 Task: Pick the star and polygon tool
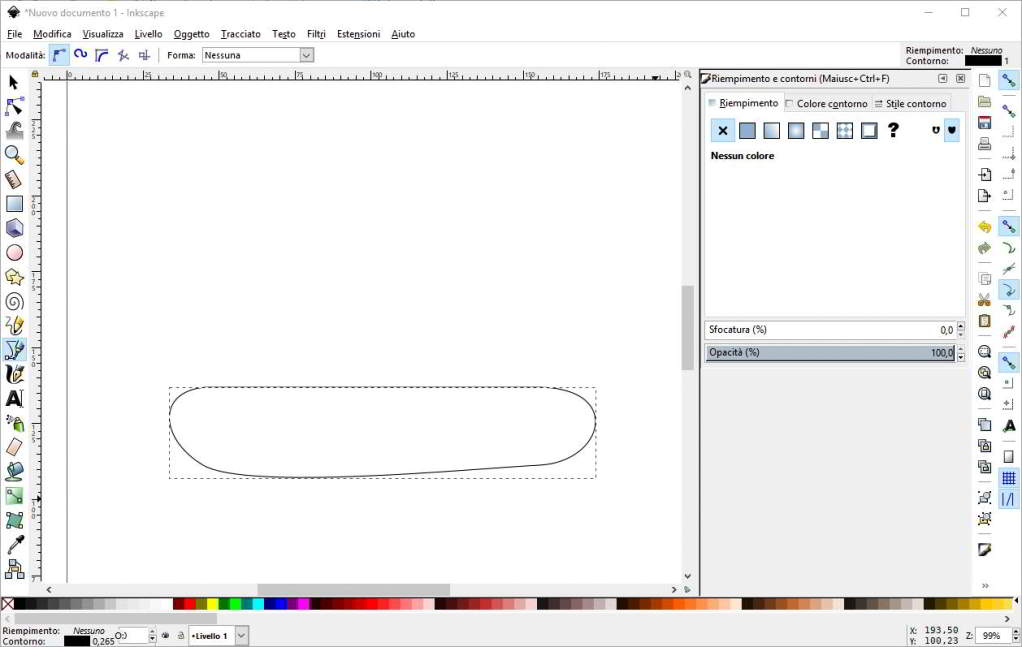point(14,278)
